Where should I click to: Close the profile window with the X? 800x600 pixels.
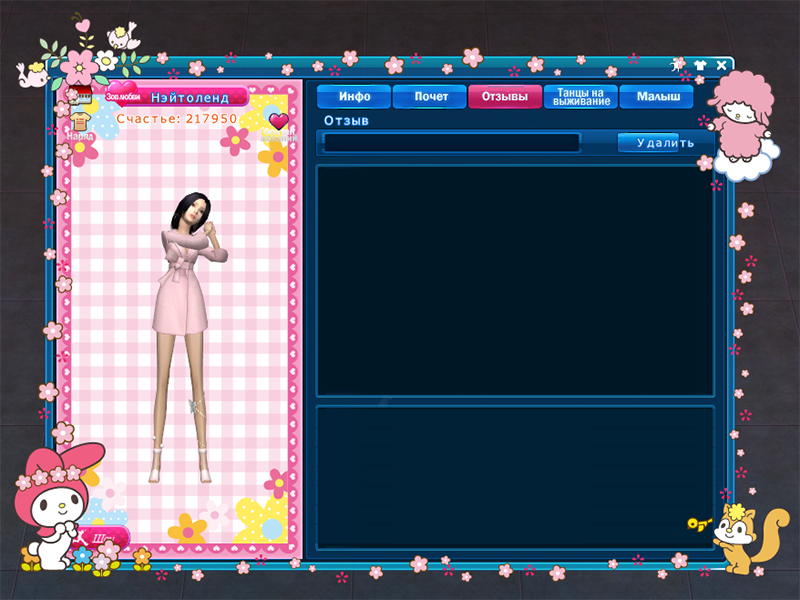point(721,65)
